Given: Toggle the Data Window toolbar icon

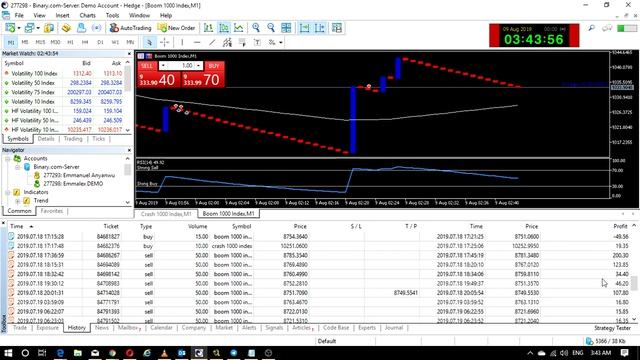Looking at the screenshot, I should [66, 28].
